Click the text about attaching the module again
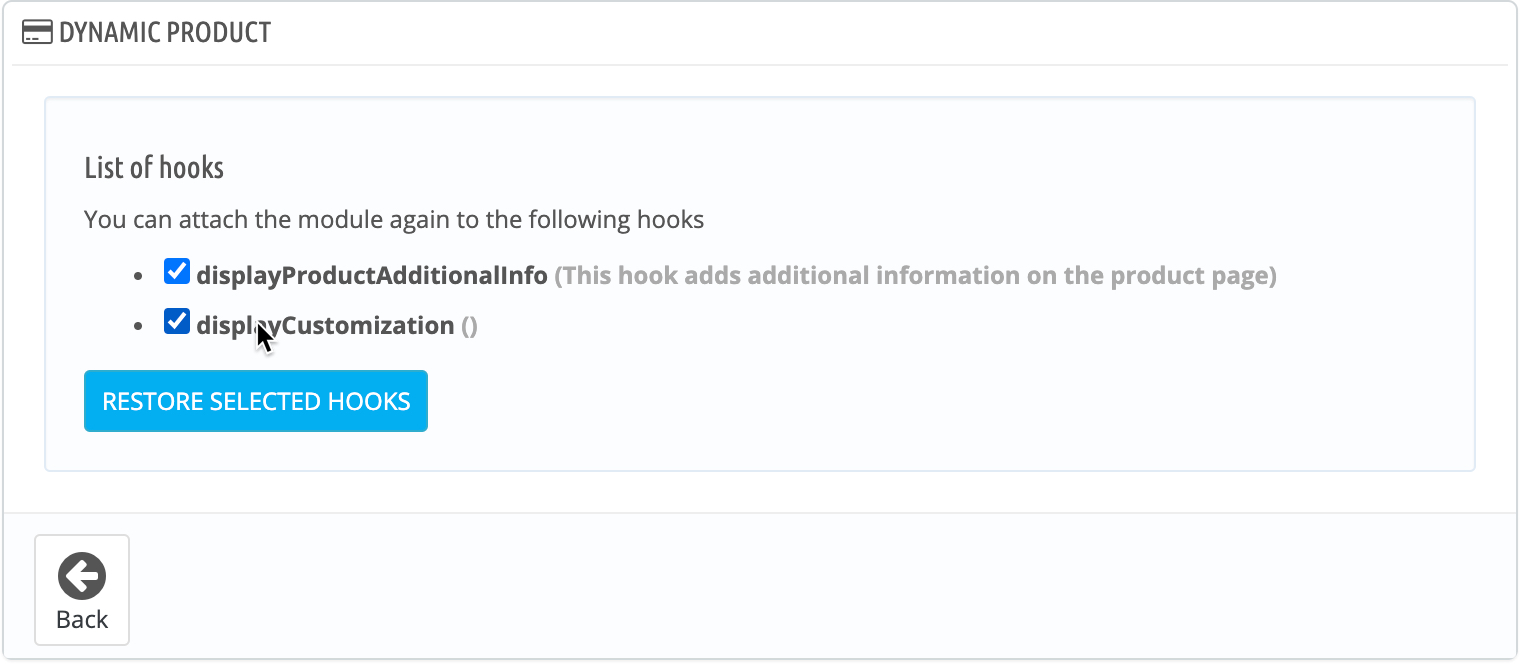Viewport: 1520px width, 664px height. coord(394,218)
